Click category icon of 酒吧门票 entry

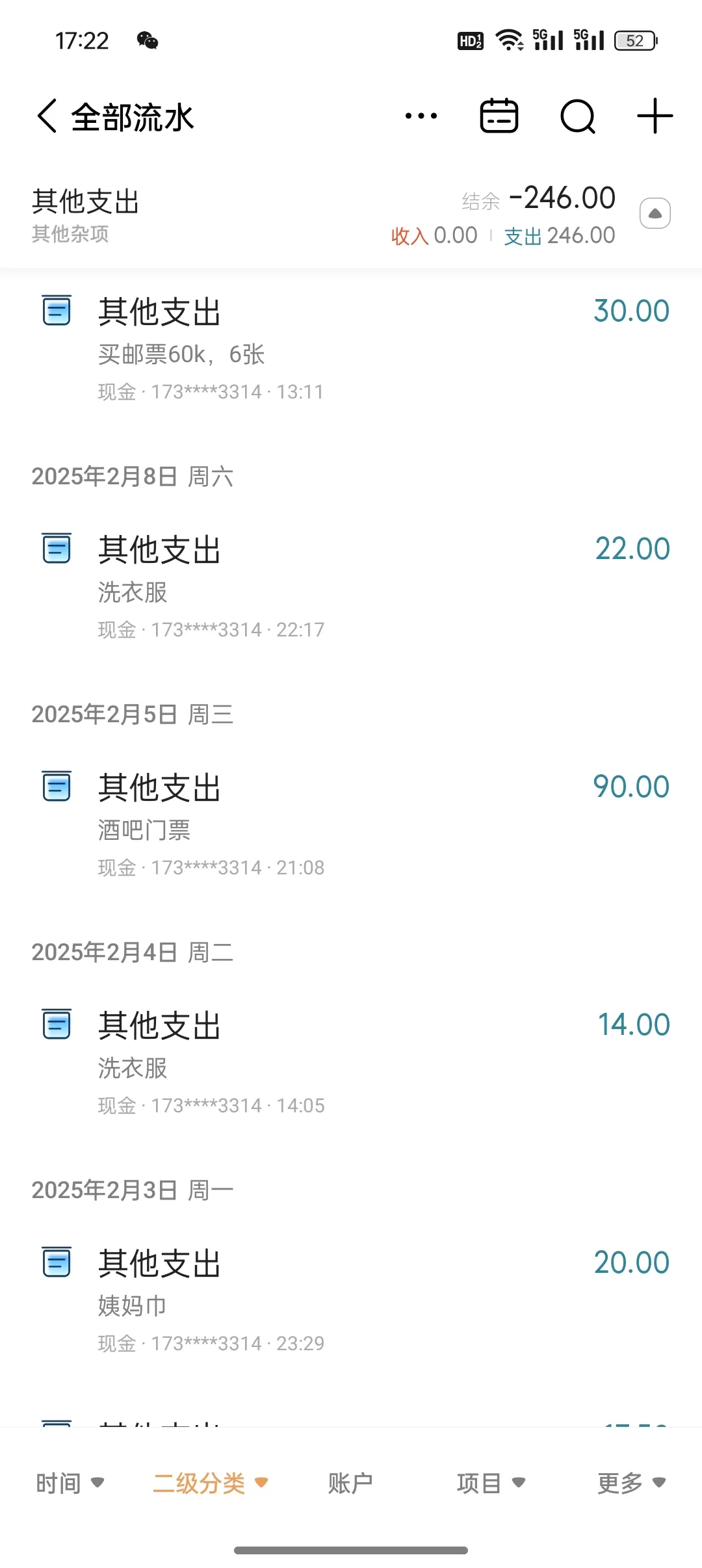(57, 786)
